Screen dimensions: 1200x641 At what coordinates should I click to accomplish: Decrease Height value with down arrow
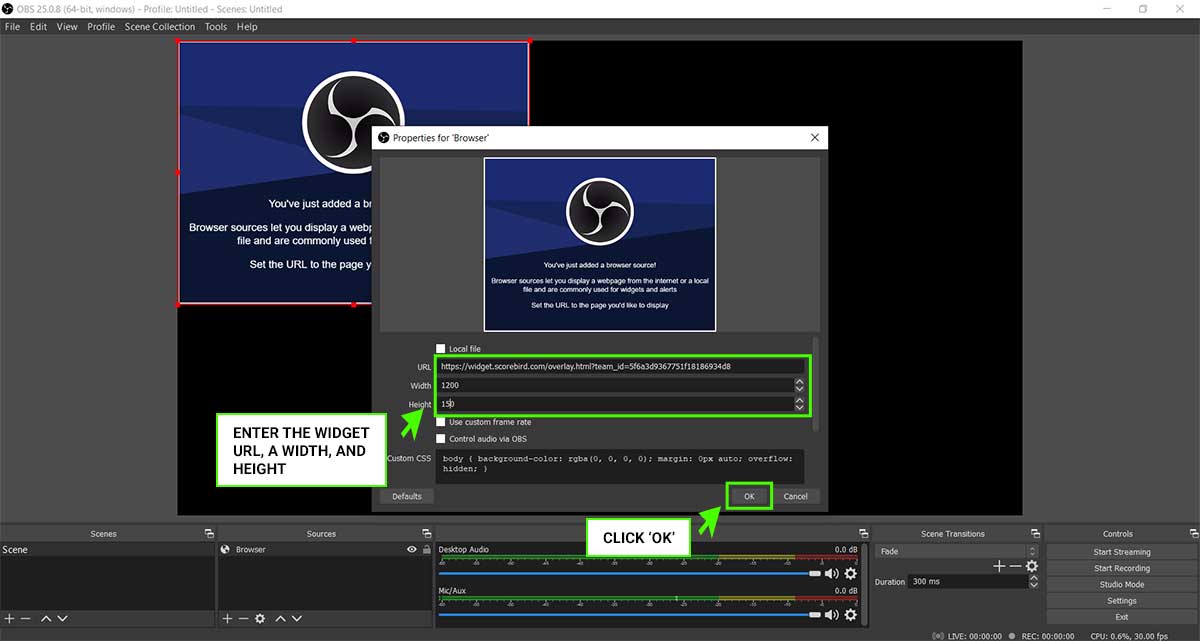point(799,408)
